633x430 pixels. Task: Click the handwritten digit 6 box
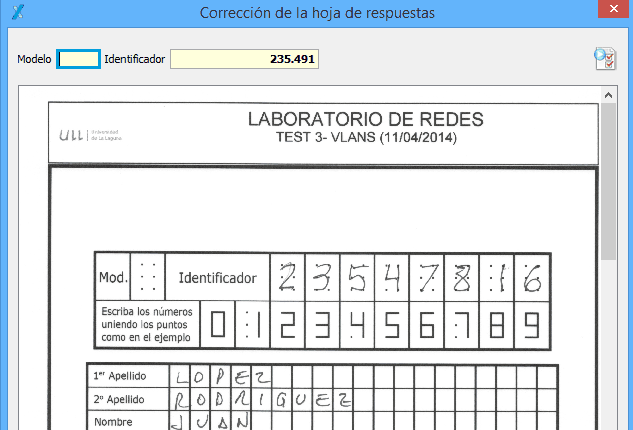point(532,277)
